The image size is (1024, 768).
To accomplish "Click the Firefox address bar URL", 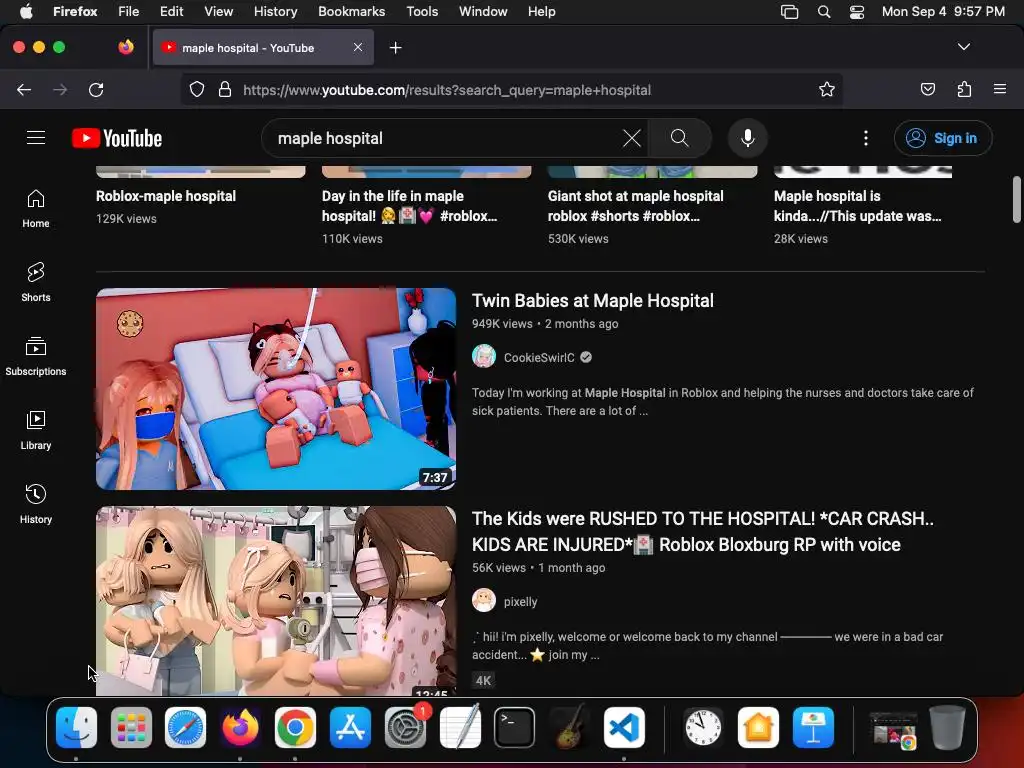I will click(x=447, y=90).
